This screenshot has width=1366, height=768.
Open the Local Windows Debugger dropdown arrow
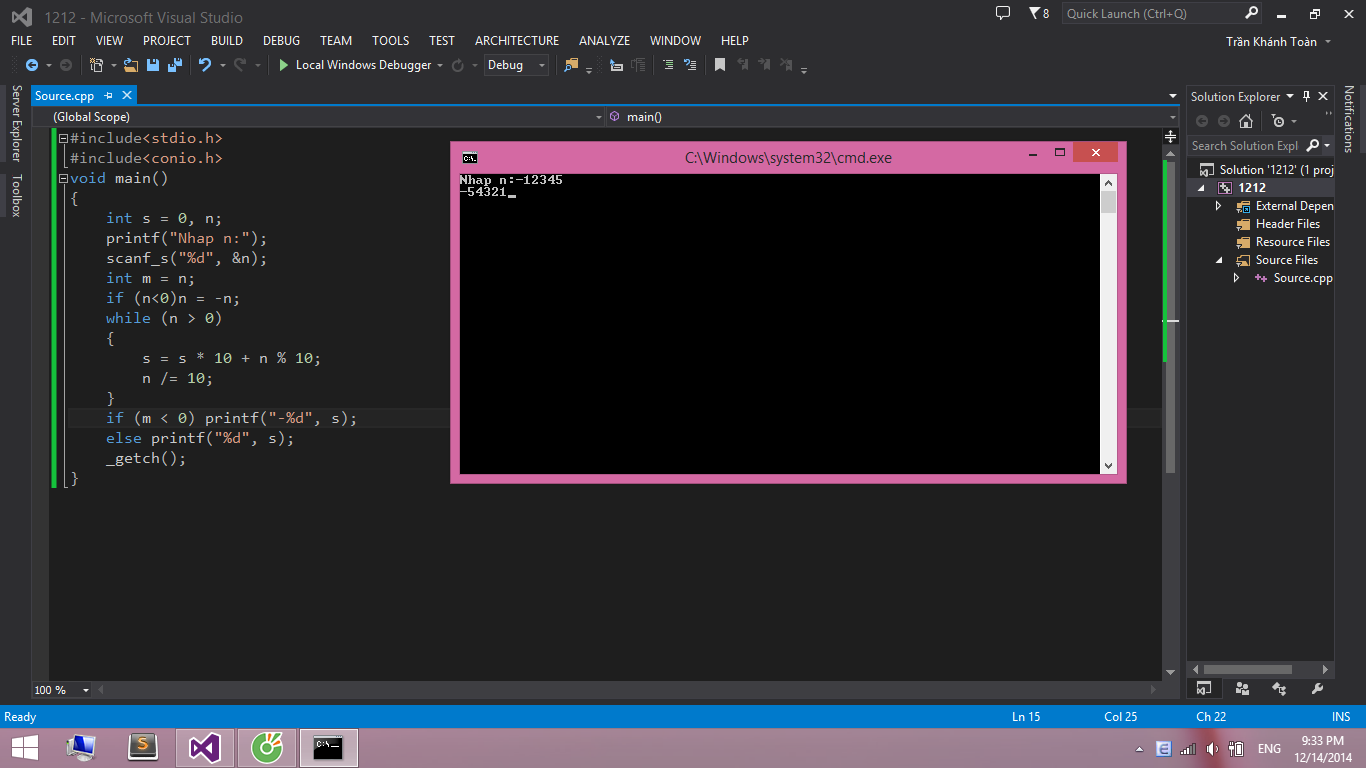click(440, 66)
